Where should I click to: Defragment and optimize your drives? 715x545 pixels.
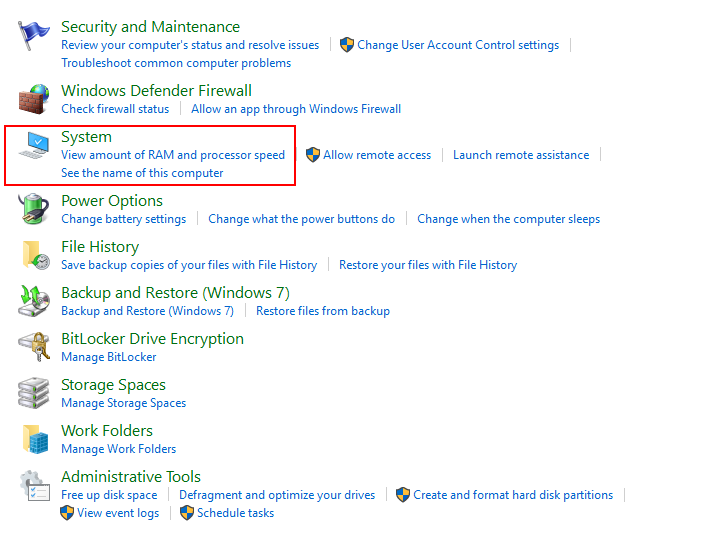click(277, 495)
